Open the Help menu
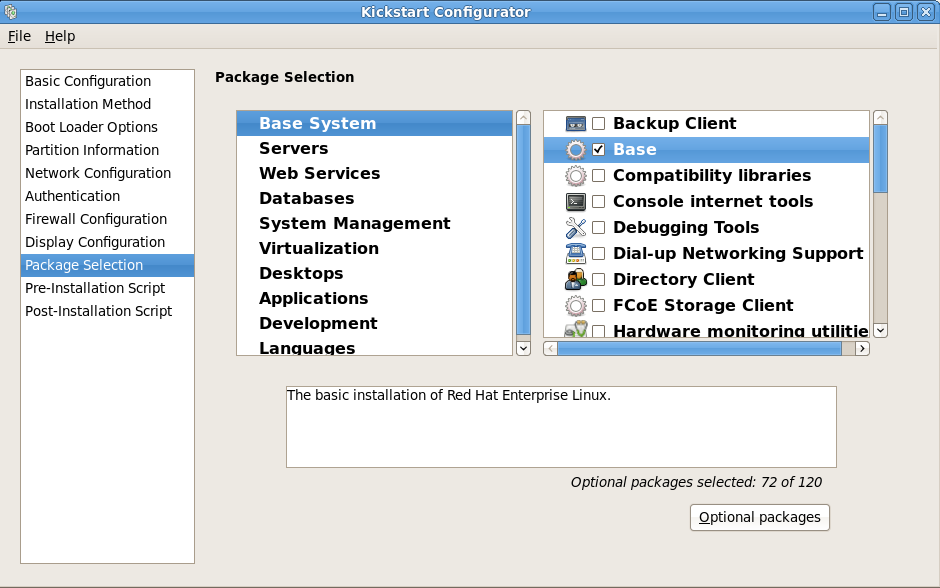Viewport: 940px width, 588px height. coord(60,36)
